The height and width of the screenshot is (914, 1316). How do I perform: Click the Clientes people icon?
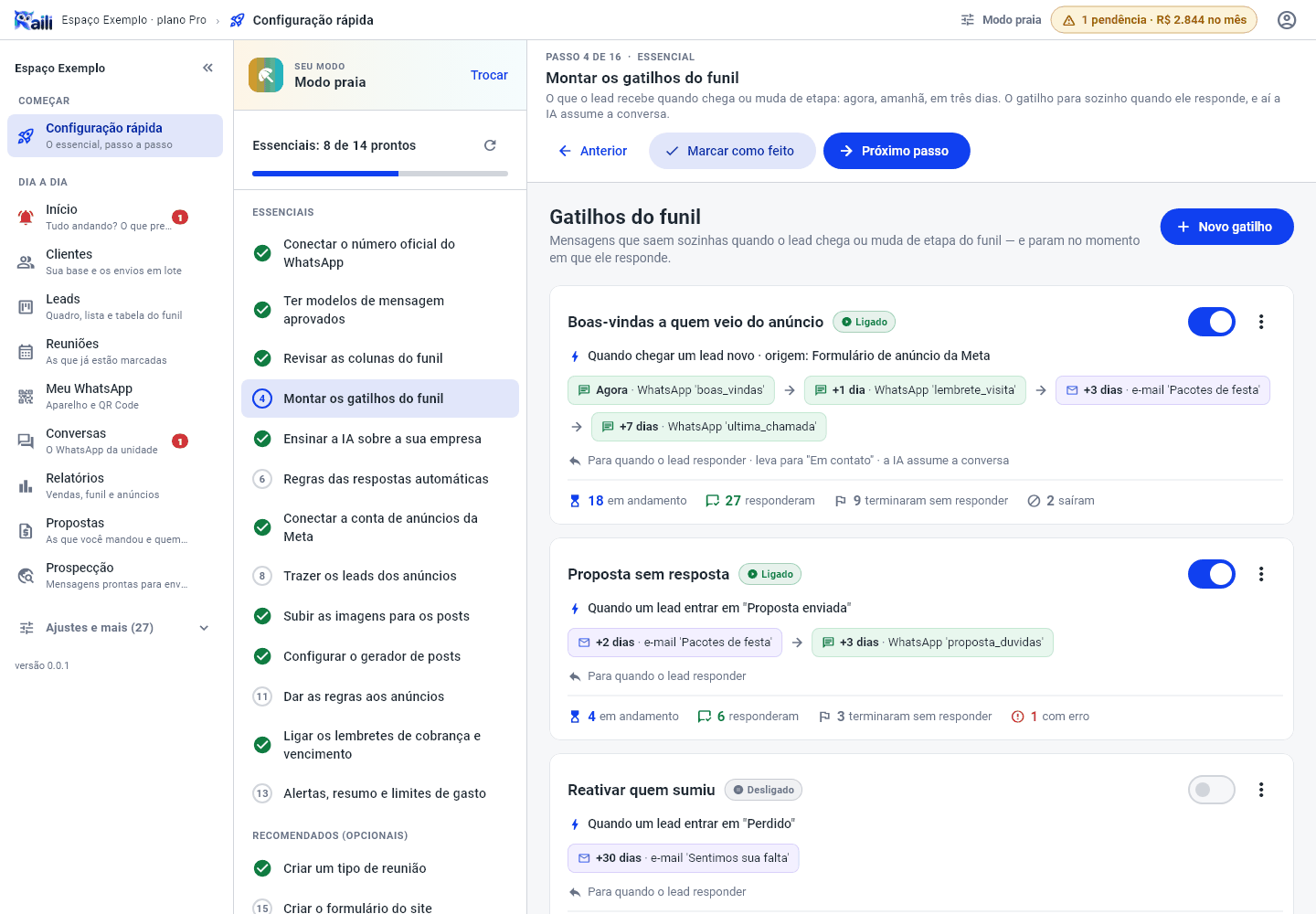[26, 262]
